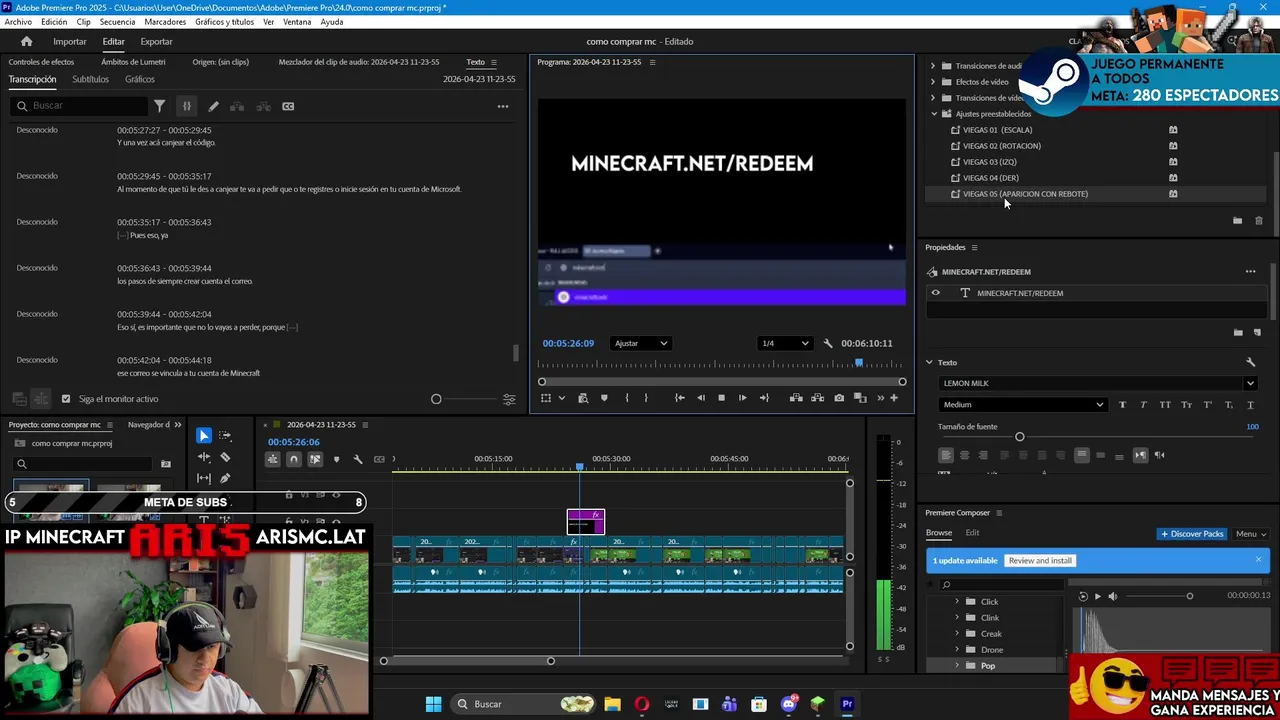Open the Ajustar zoom level dropdown
1280x720 pixels.
pos(640,344)
